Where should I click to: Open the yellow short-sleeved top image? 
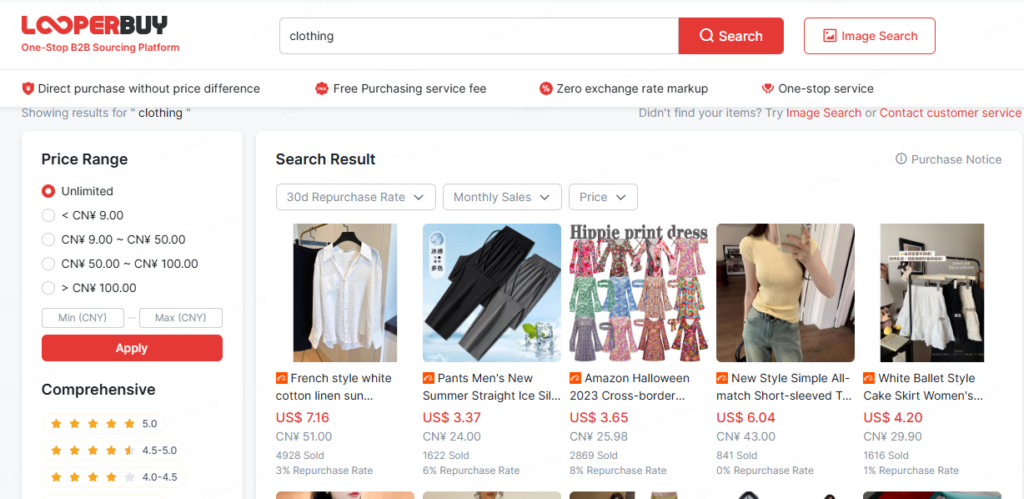pyautogui.click(x=786, y=293)
